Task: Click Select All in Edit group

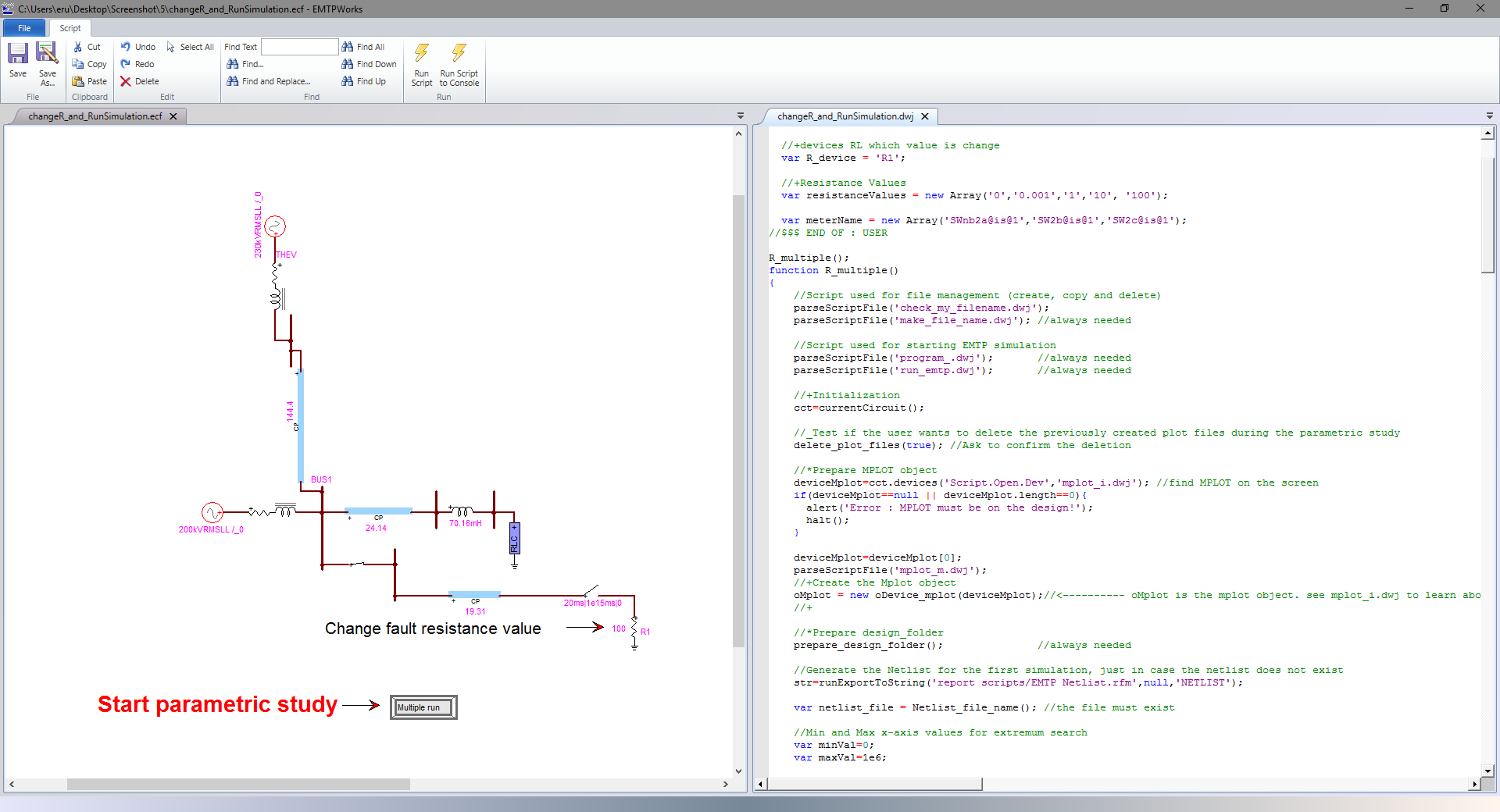Action: [x=190, y=47]
